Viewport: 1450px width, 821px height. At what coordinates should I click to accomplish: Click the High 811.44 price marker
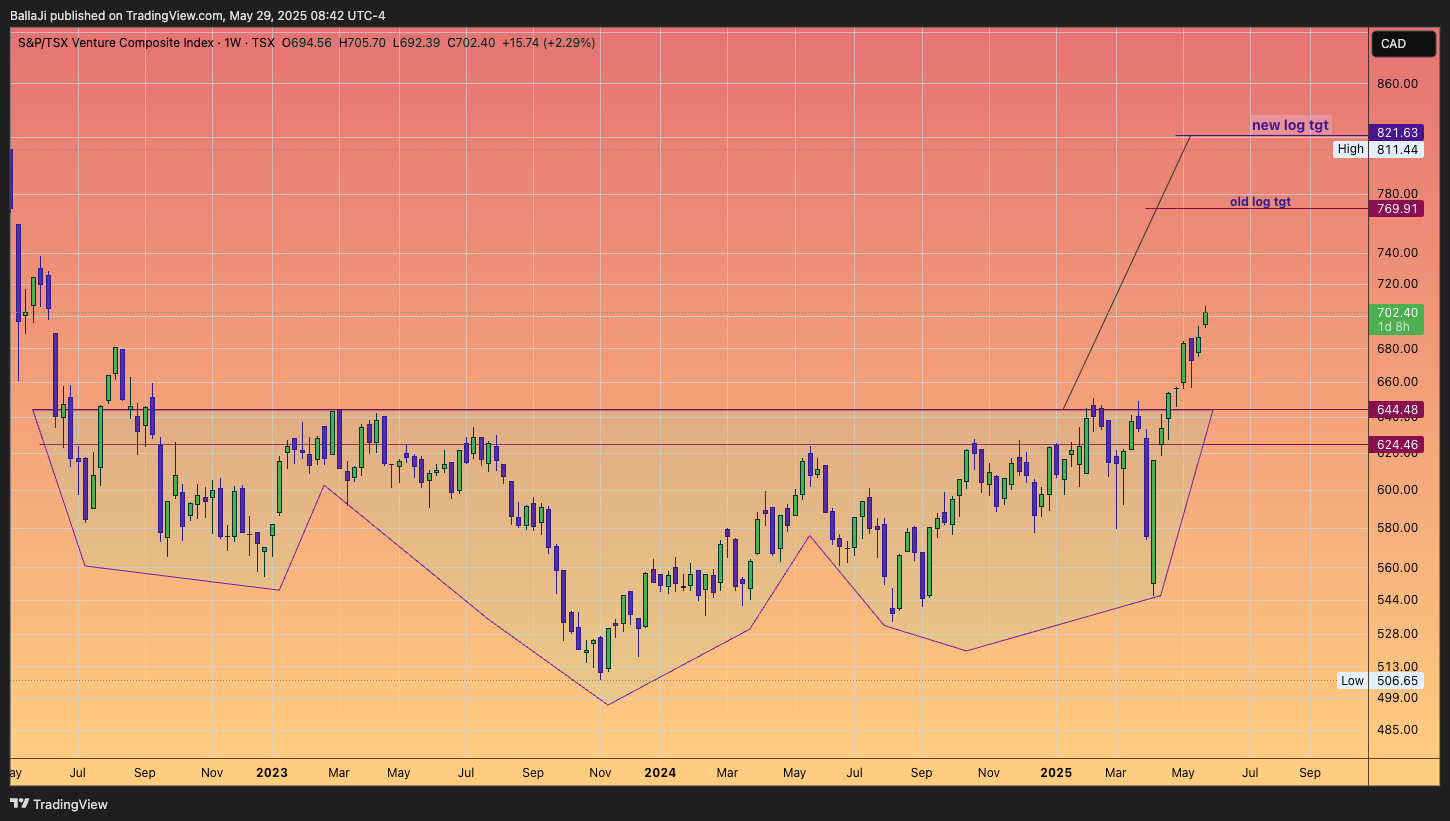[x=1379, y=149]
